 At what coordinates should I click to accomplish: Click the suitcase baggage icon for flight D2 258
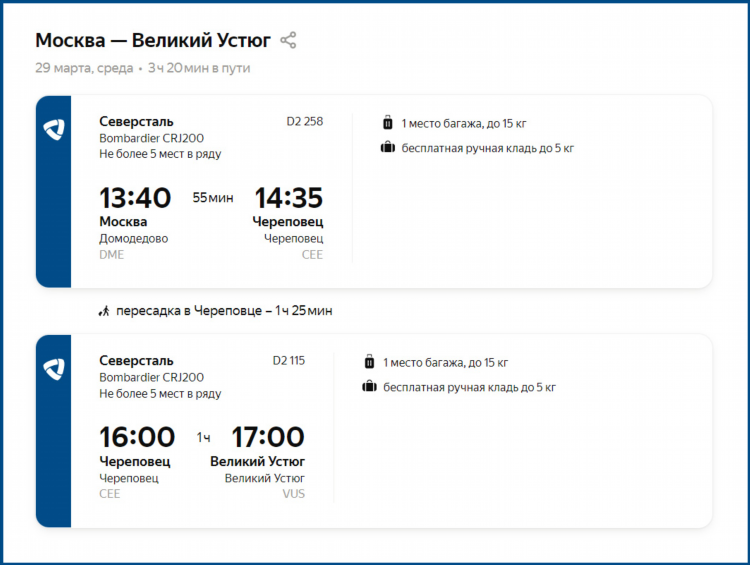387,123
